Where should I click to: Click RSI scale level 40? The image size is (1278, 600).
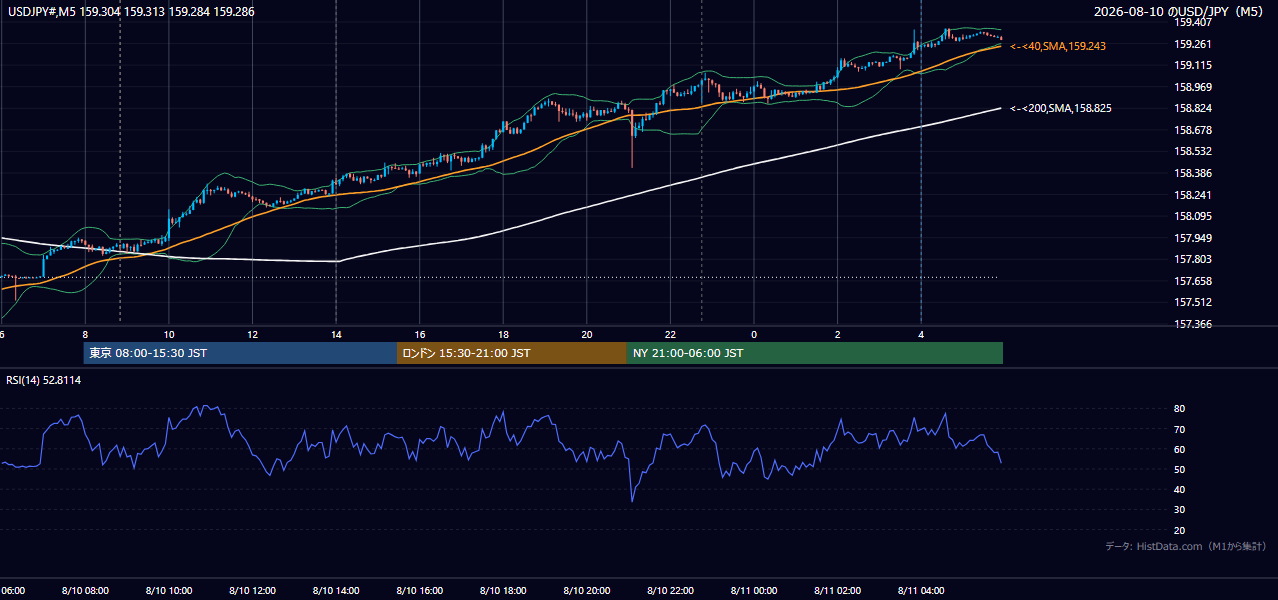click(1179, 489)
